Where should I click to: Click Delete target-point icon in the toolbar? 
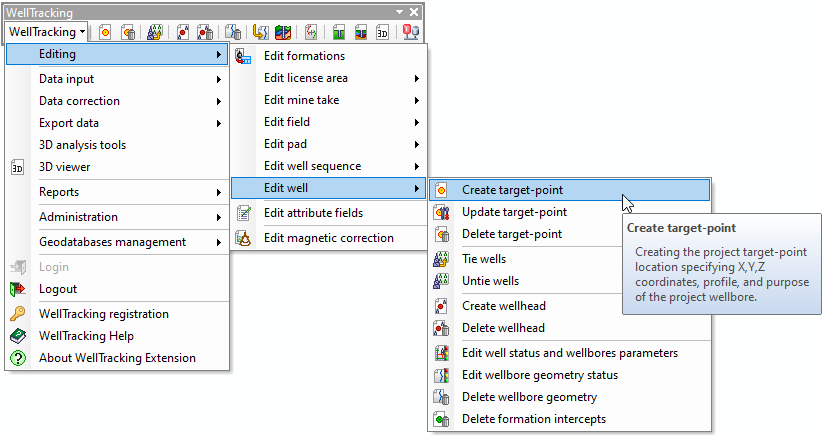[x=128, y=33]
